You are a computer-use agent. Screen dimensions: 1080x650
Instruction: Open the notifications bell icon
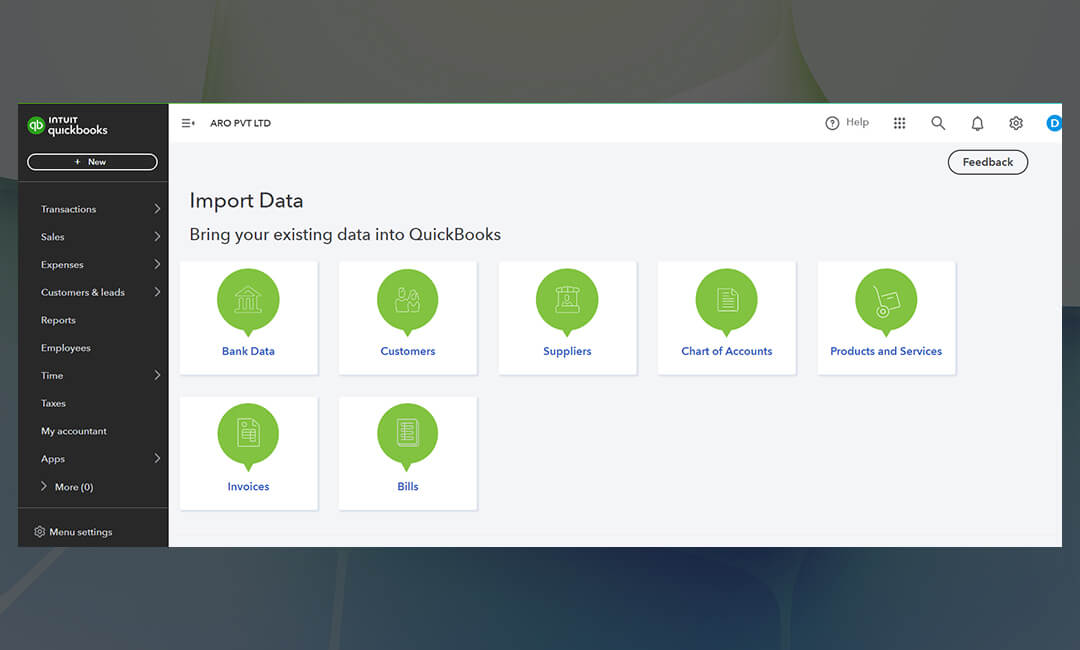tap(977, 123)
